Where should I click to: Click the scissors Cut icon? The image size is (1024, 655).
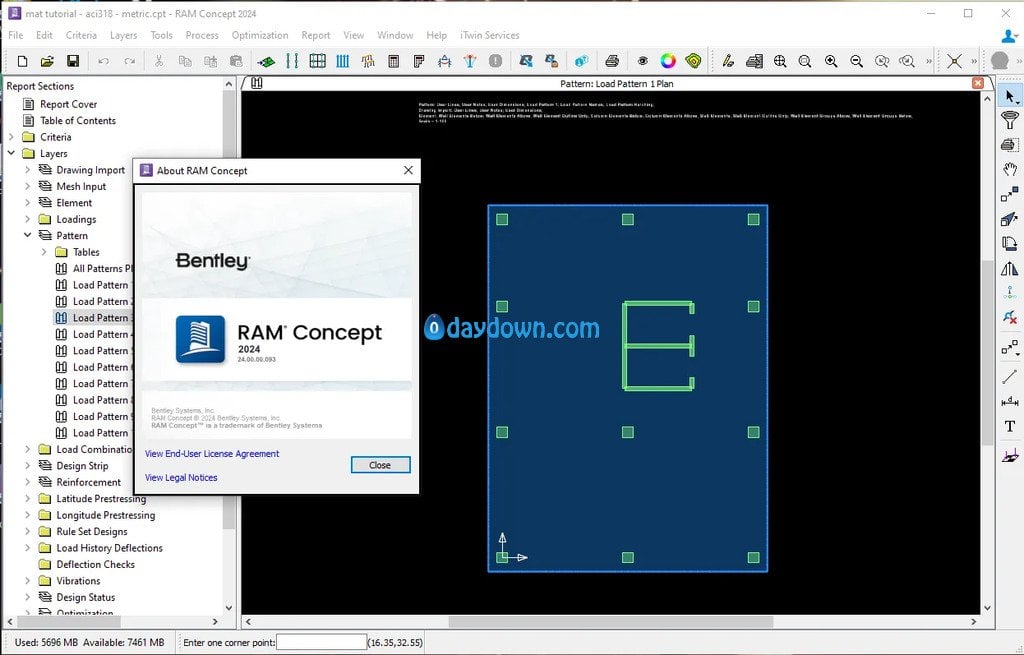click(159, 61)
